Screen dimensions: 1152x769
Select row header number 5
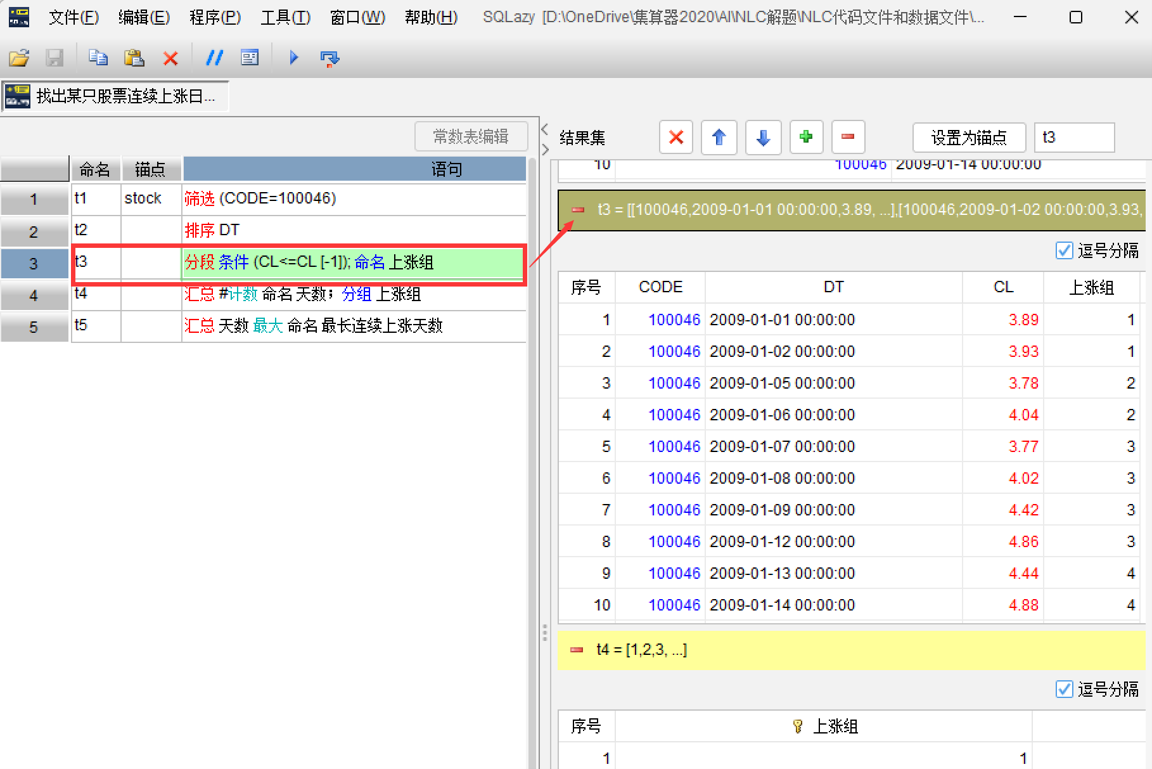35,326
